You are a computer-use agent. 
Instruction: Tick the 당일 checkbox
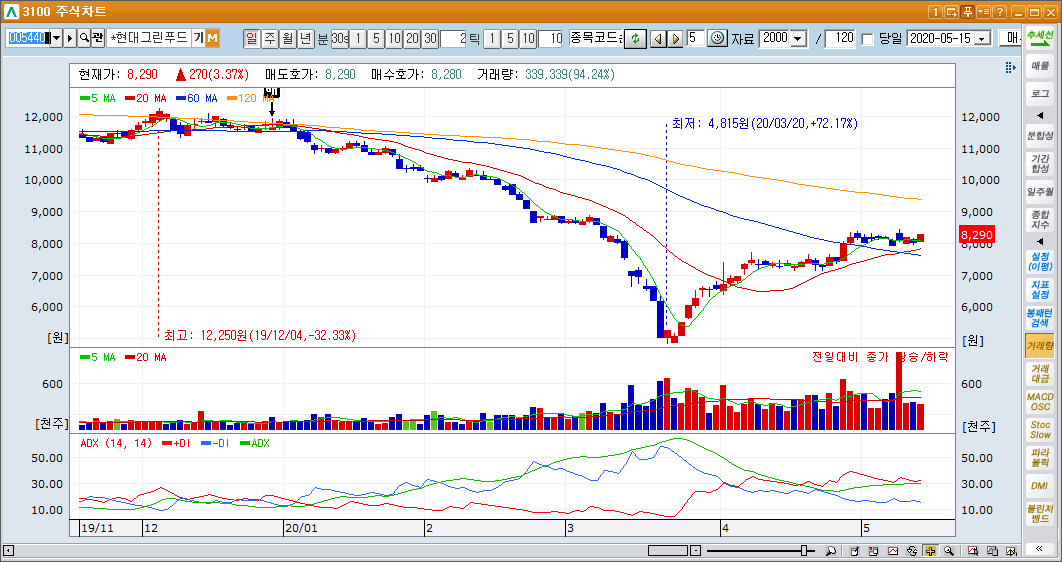pyautogui.click(x=867, y=39)
